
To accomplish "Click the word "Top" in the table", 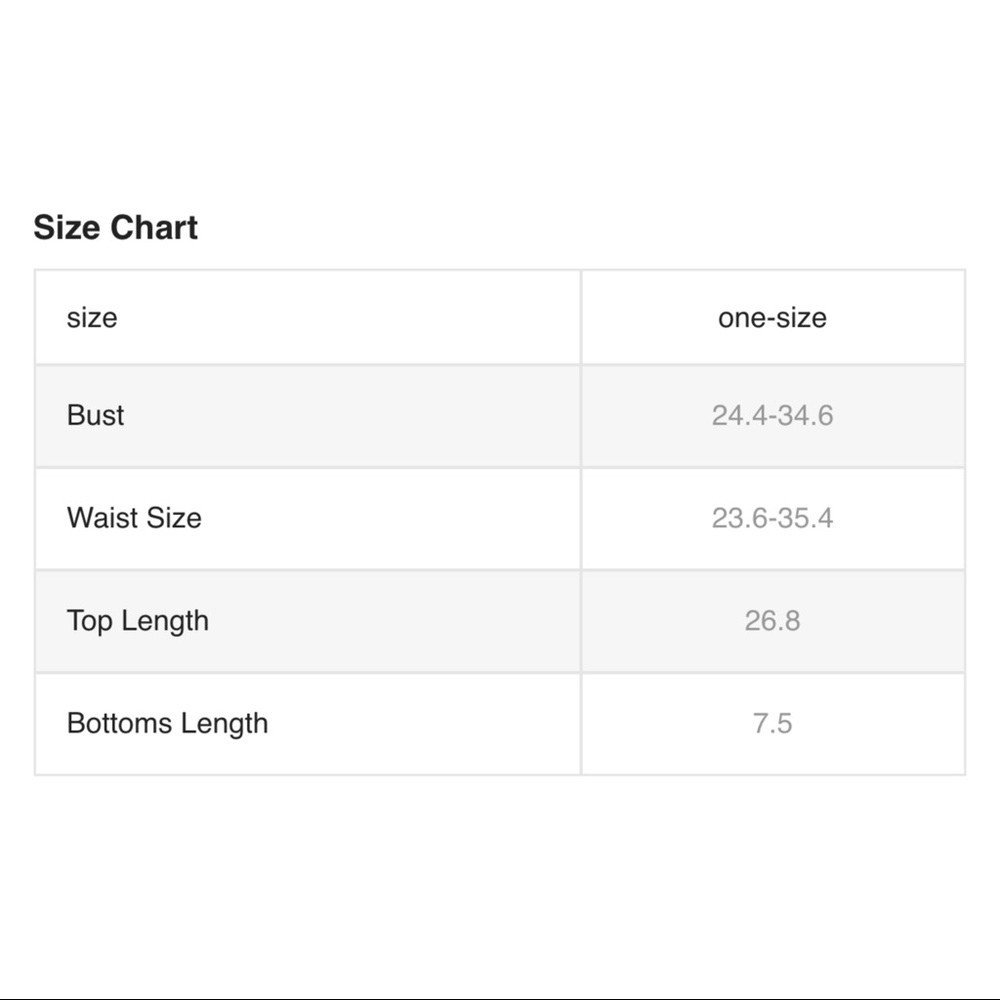I will [x=89, y=621].
